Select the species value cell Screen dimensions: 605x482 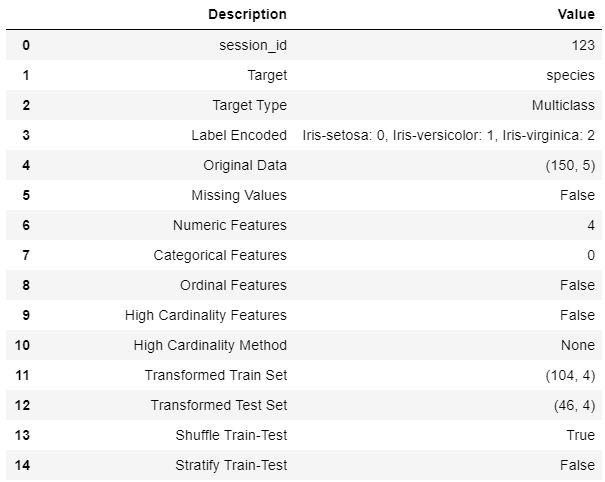coord(573,75)
